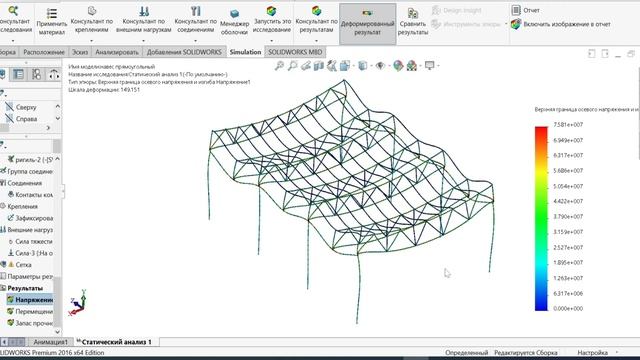Switch to the Simulation tab

coord(245,52)
